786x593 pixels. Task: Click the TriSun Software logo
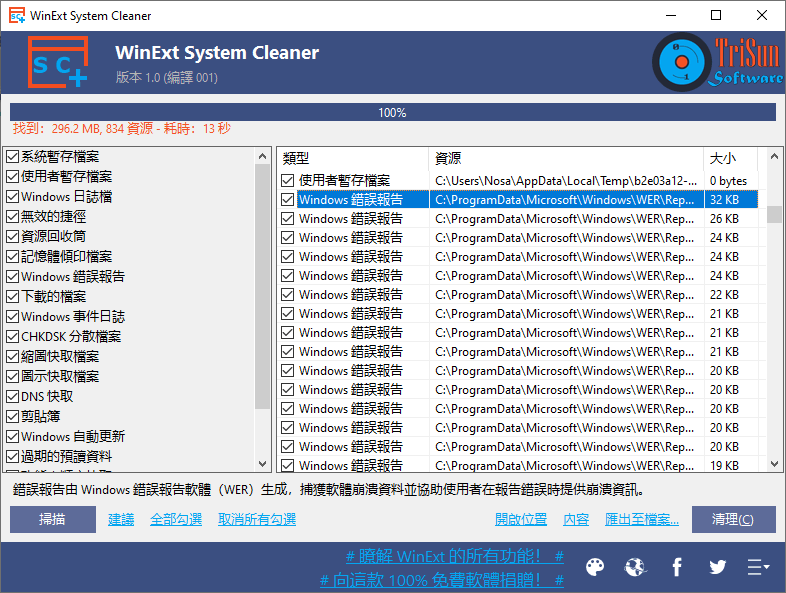coord(718,62)
